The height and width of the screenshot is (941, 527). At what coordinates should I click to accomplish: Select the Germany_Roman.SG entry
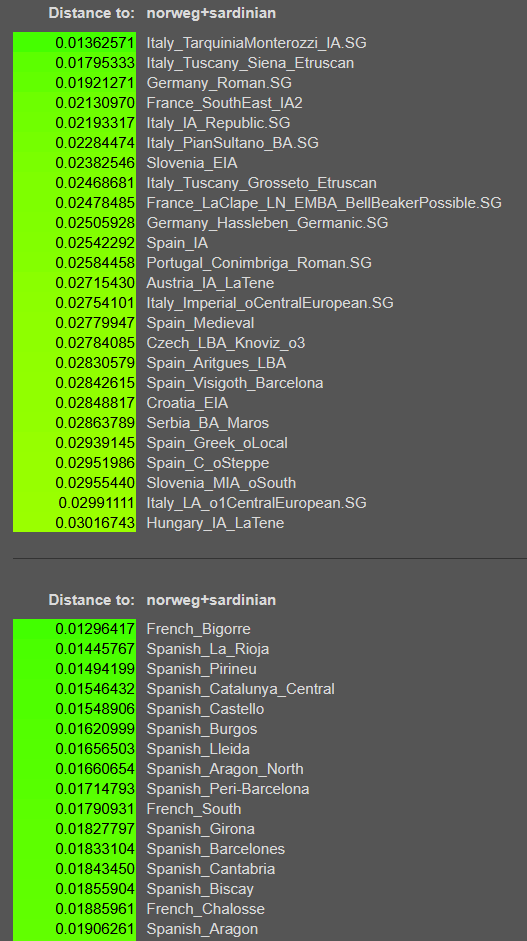pyautogui.click(x=219, y=83)
